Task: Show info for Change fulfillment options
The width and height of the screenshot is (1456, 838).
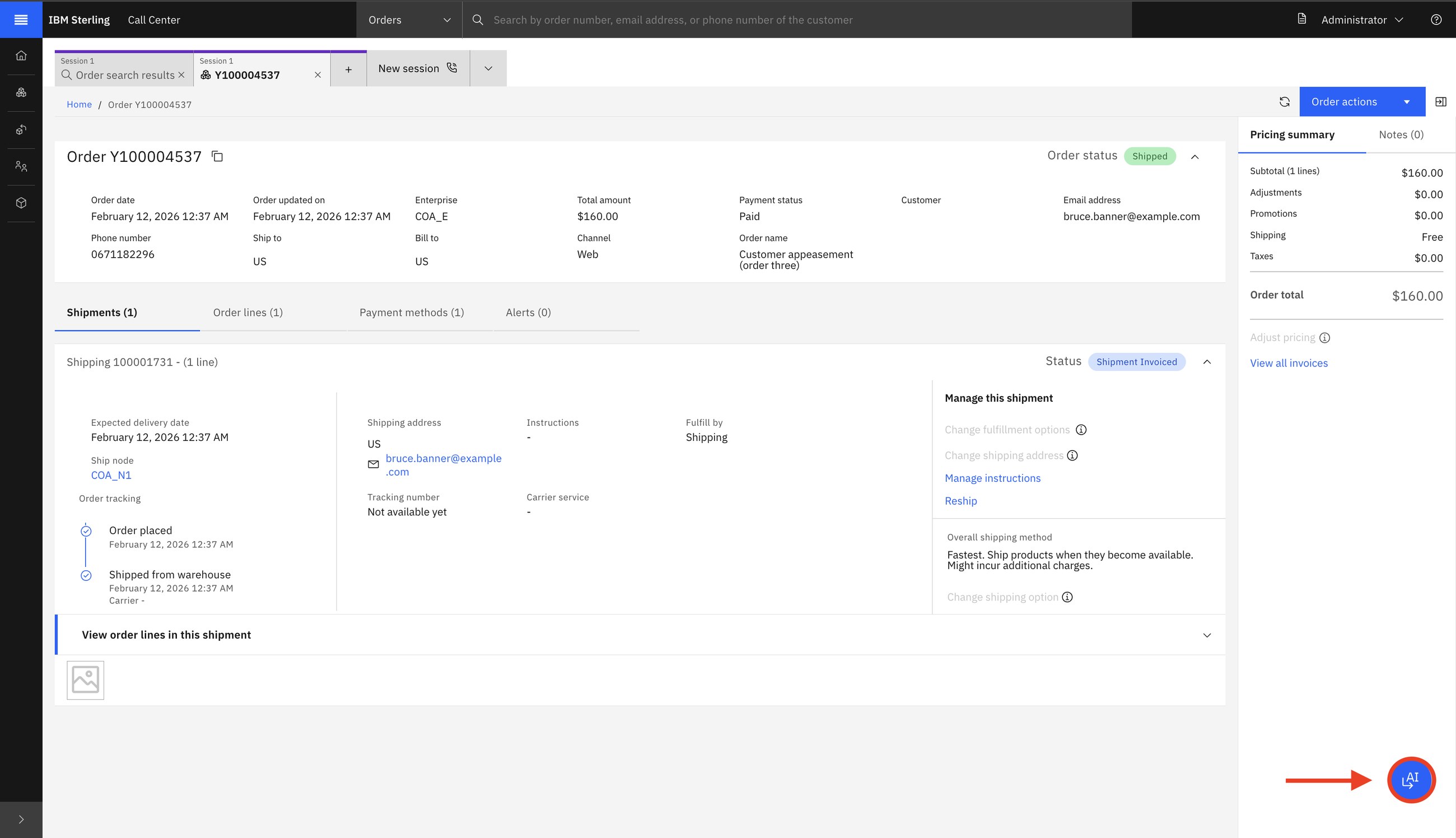Action: [x=1081, y=430]
